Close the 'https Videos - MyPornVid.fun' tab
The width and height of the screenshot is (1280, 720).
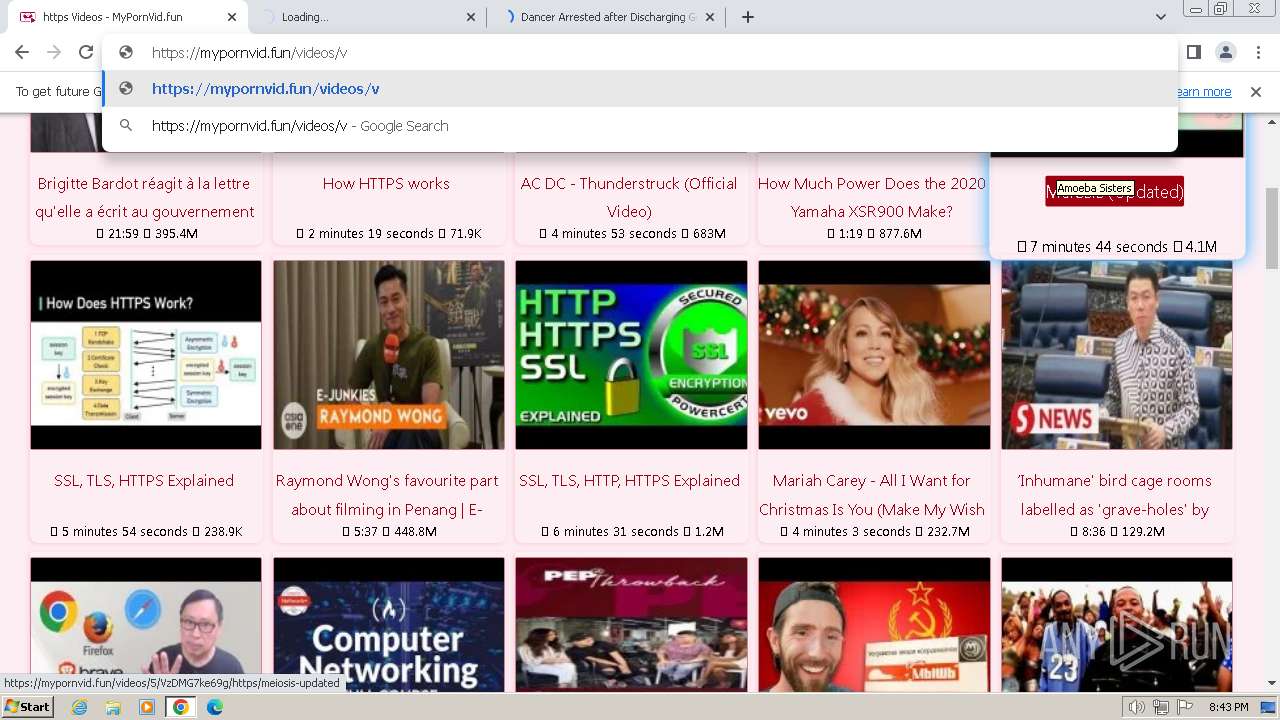pos(231,17)
